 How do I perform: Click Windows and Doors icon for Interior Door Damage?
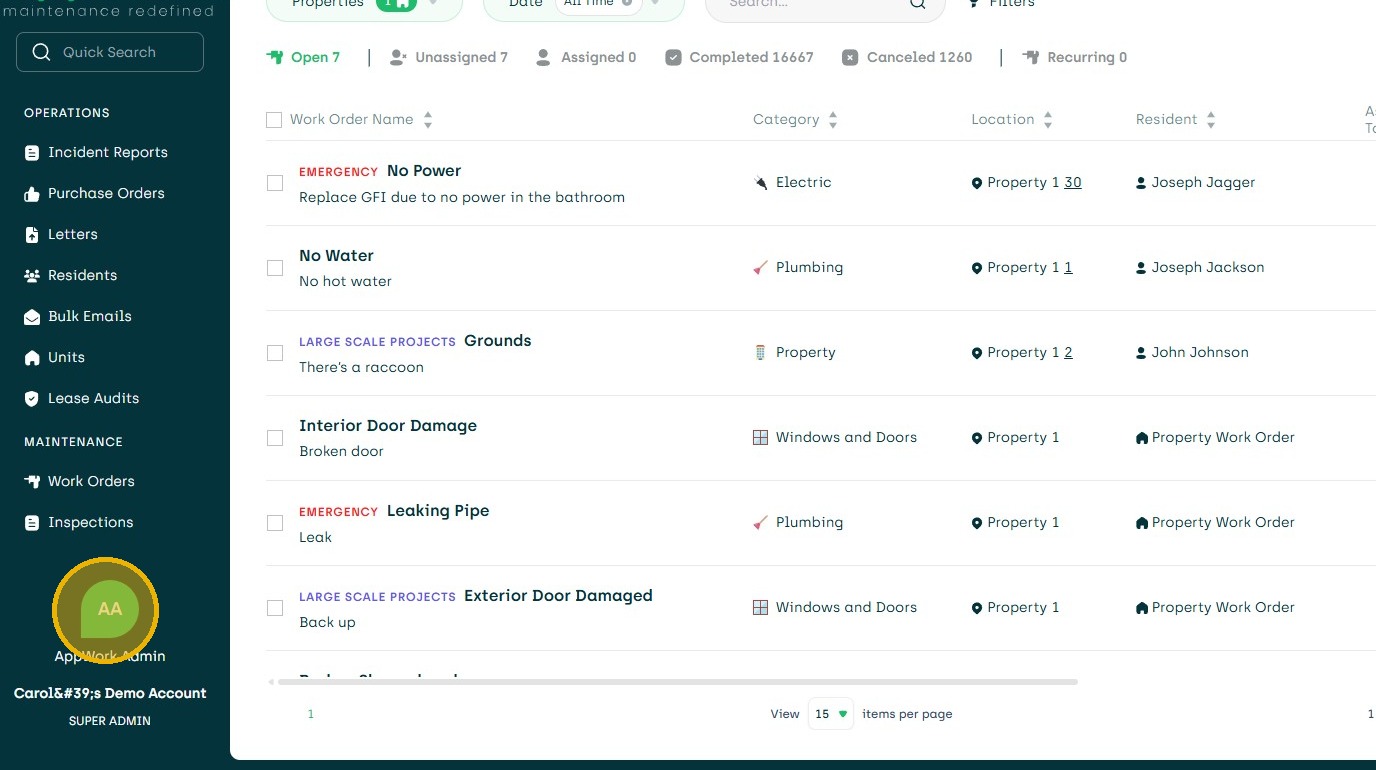click(x=761, y=438)
